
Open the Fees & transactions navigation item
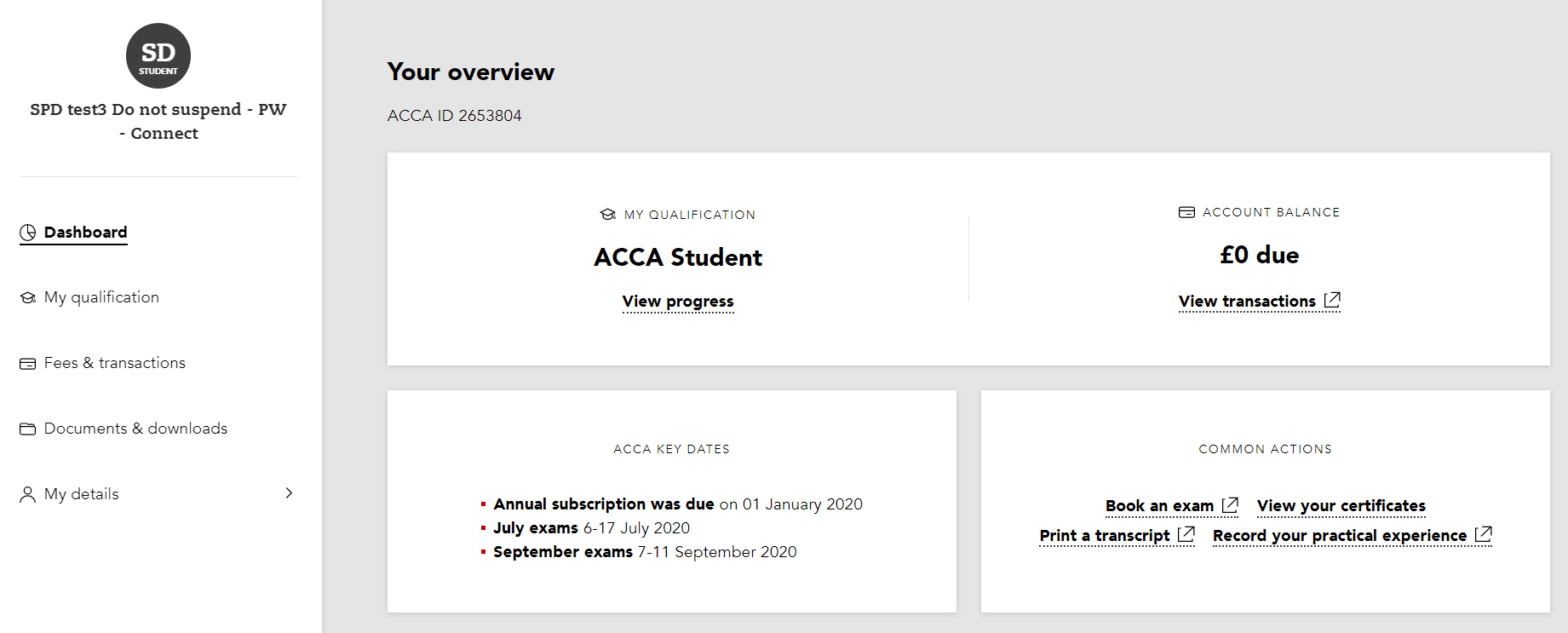(x=114, y=362)
